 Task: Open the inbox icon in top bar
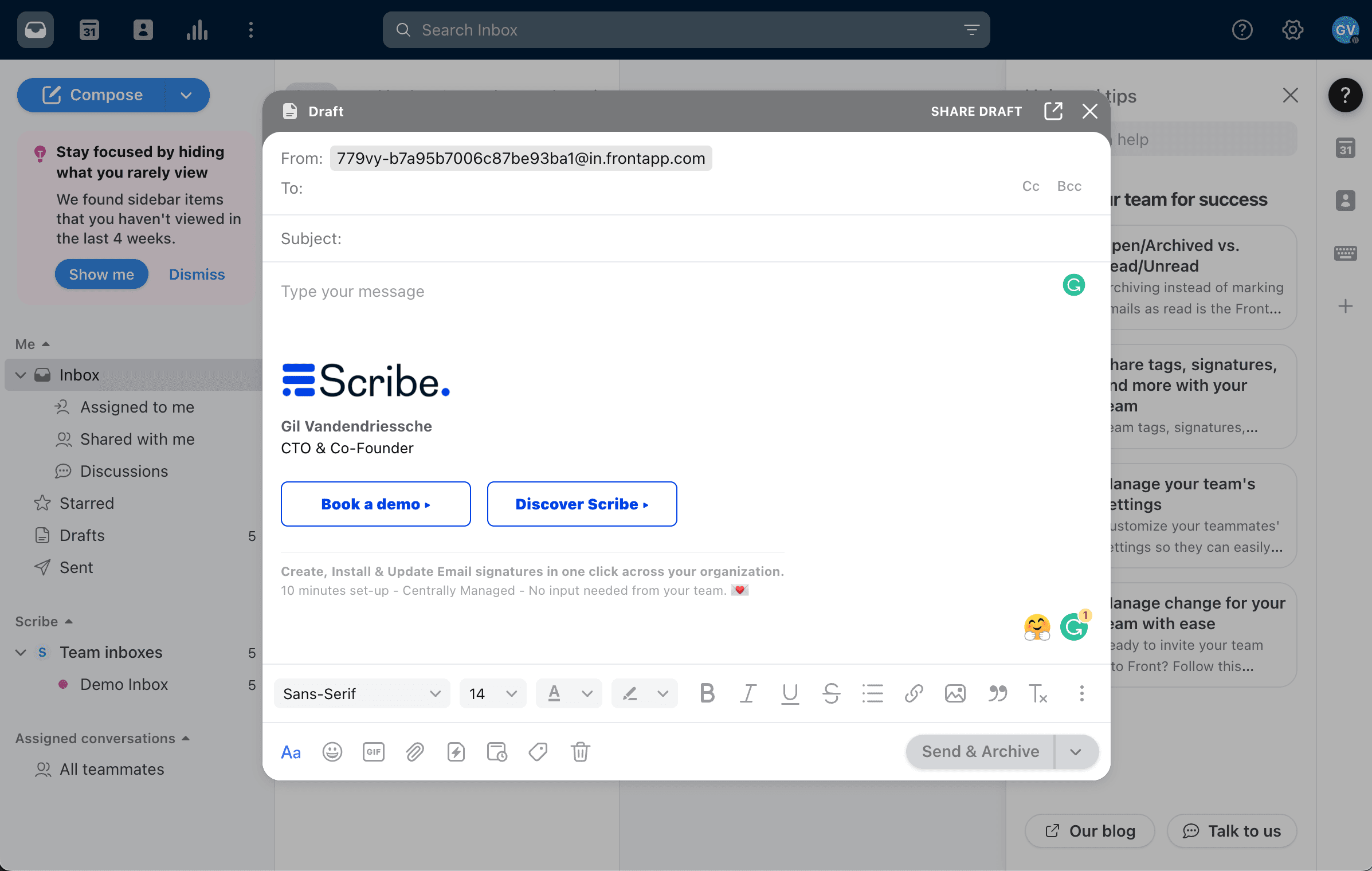(x=36, y=30)
